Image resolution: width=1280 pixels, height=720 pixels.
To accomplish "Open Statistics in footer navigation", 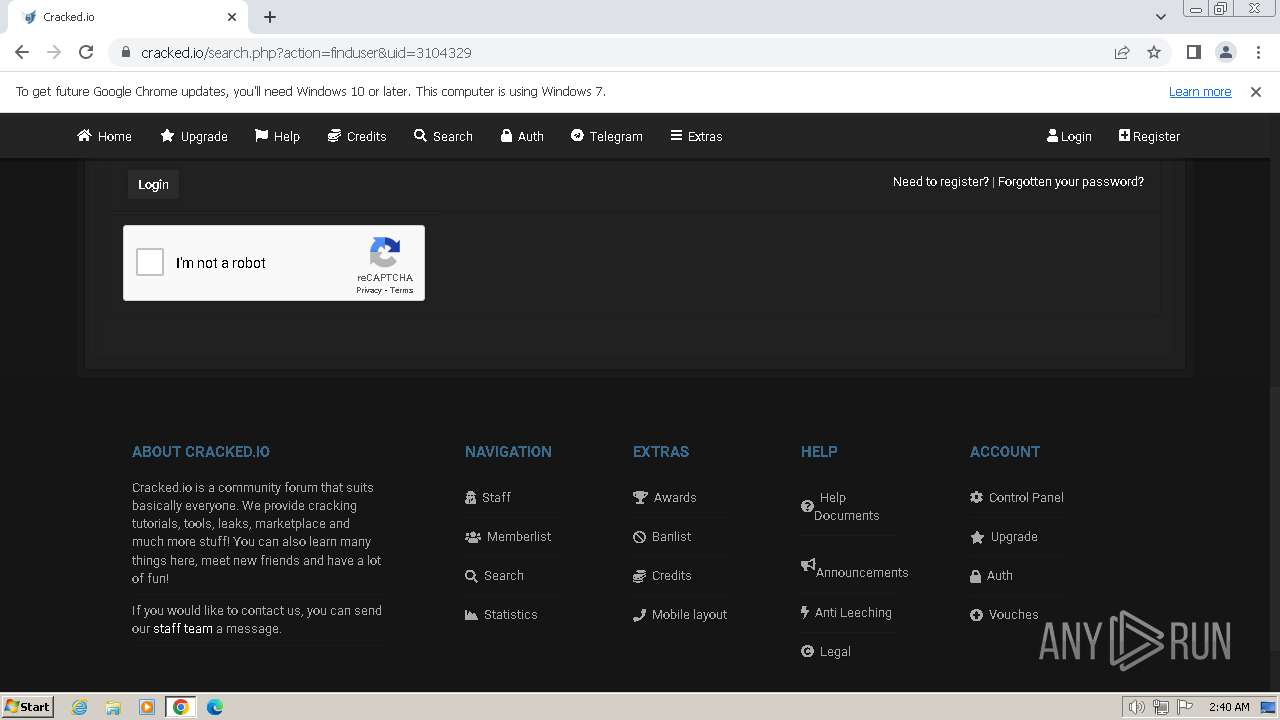I will [x=501, y=614].
